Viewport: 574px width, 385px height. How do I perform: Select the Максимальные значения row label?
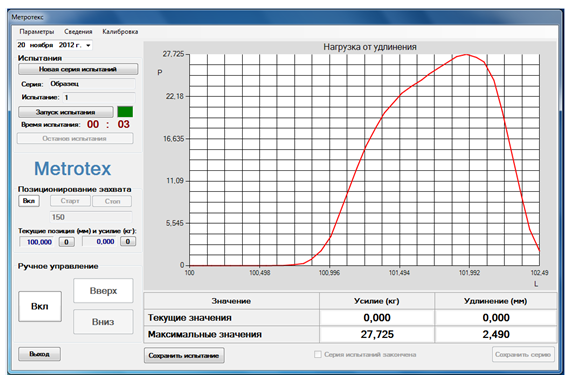[231, 334]
